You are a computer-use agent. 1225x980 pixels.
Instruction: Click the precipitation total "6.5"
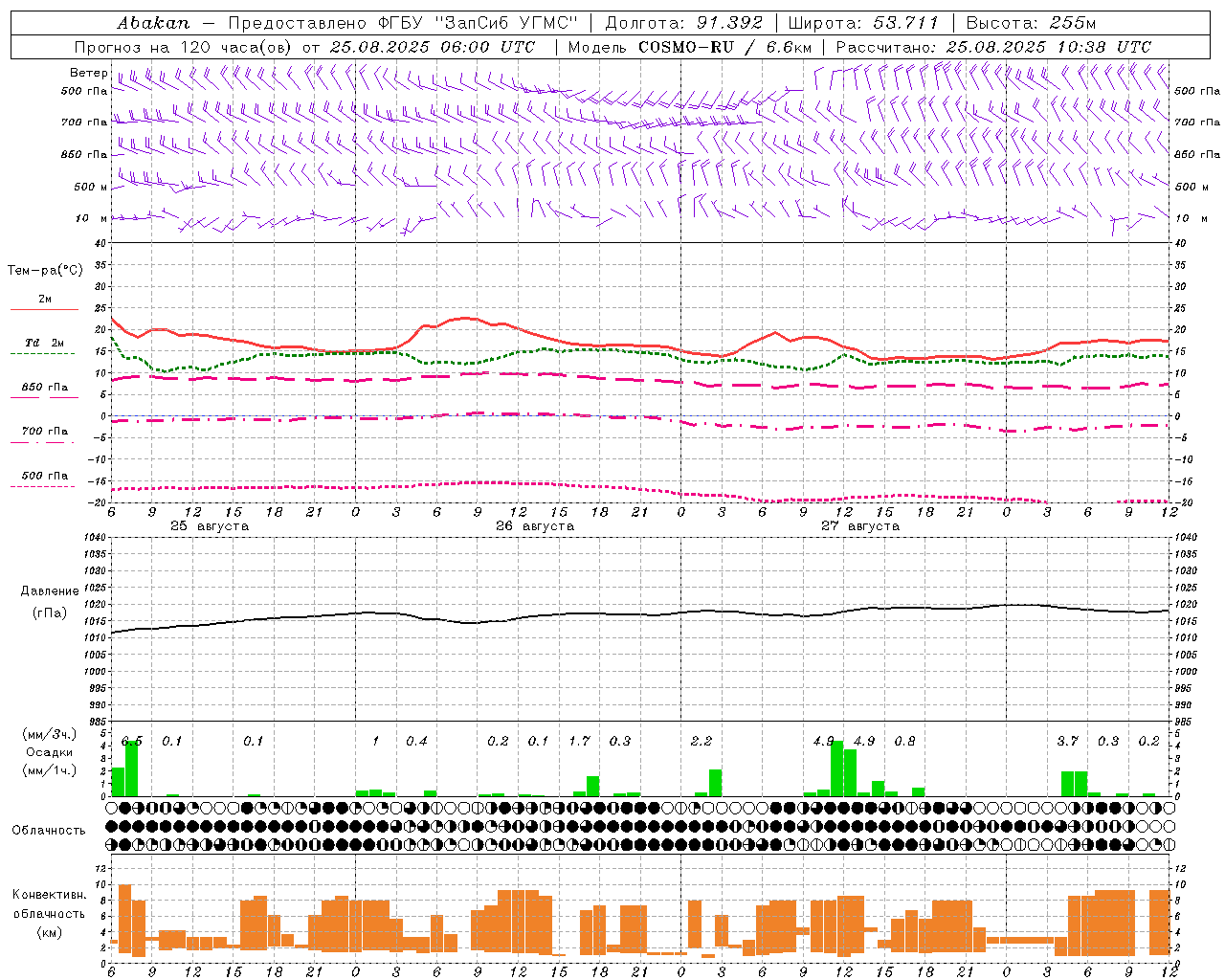[132, 742]
